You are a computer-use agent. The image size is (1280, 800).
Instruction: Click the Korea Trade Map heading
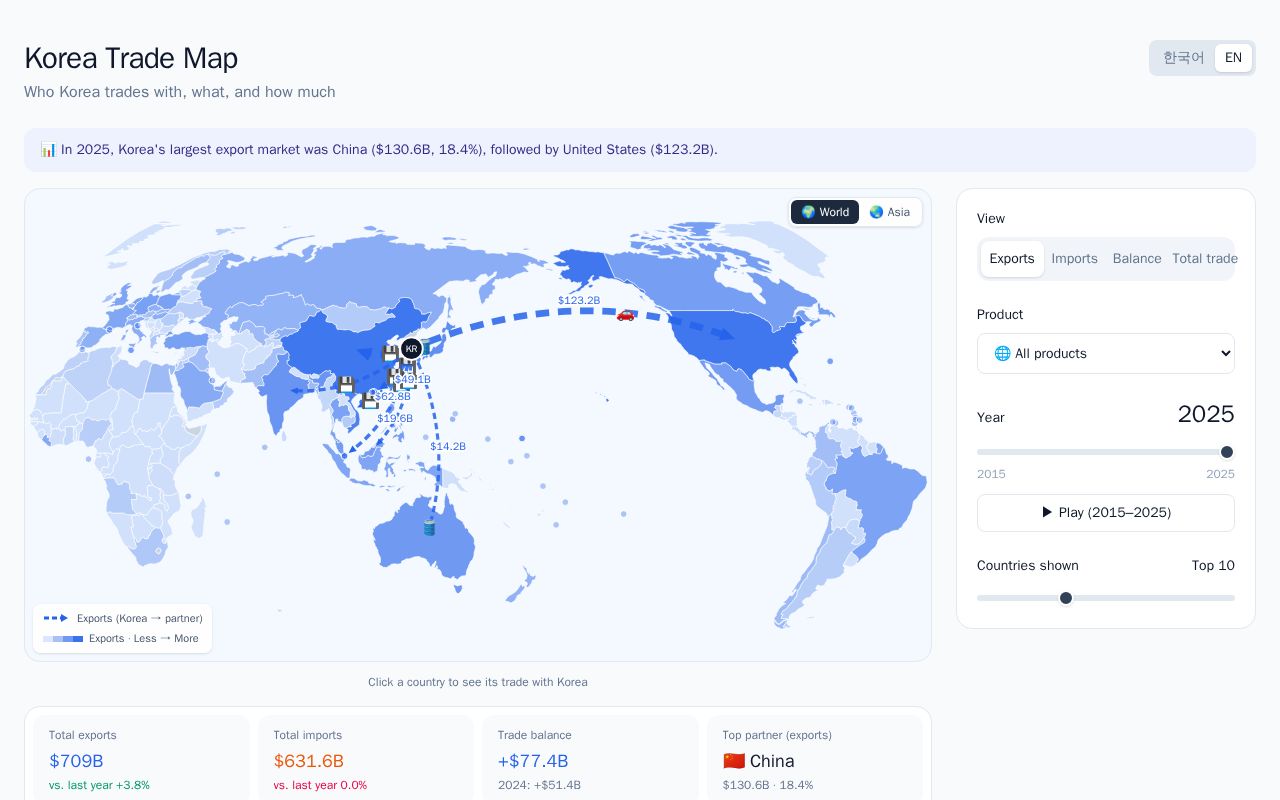point(131,58)
